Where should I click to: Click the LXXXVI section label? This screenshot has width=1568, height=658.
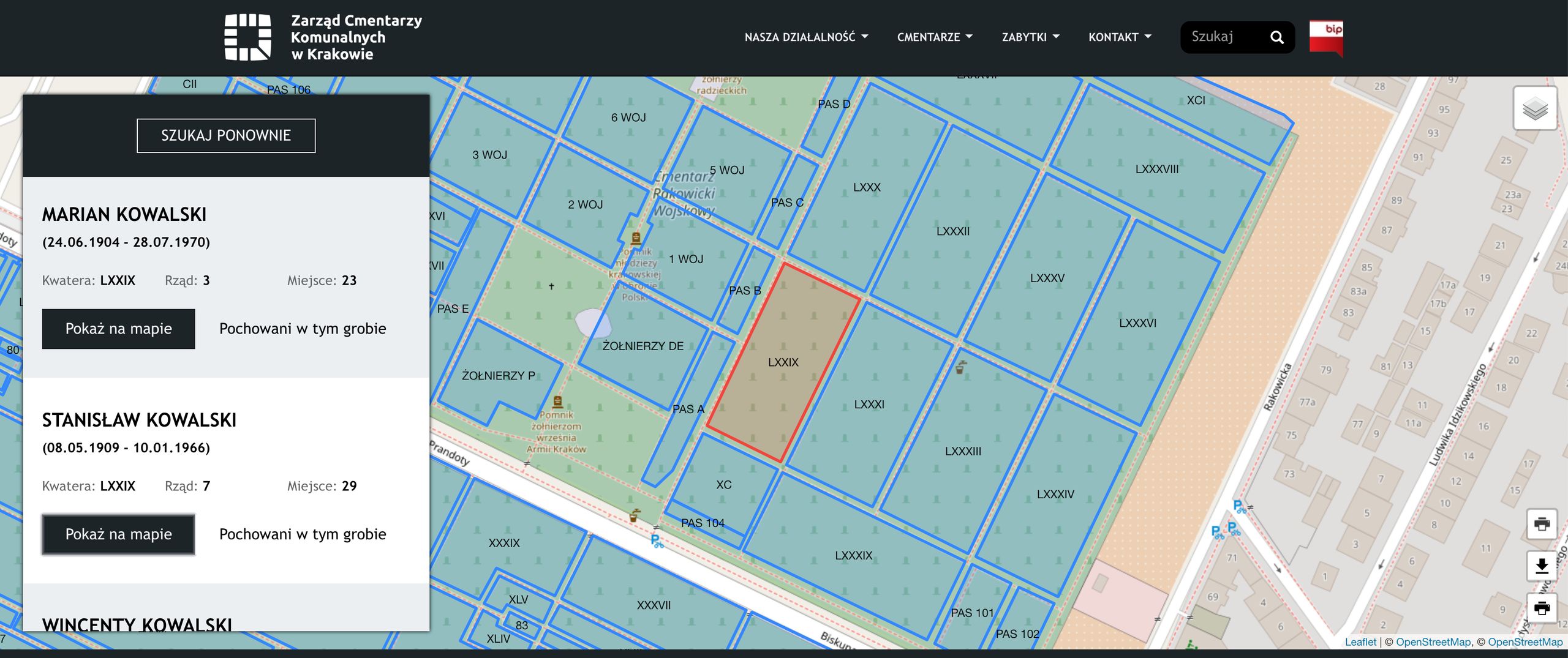(x=1138, y=323)
